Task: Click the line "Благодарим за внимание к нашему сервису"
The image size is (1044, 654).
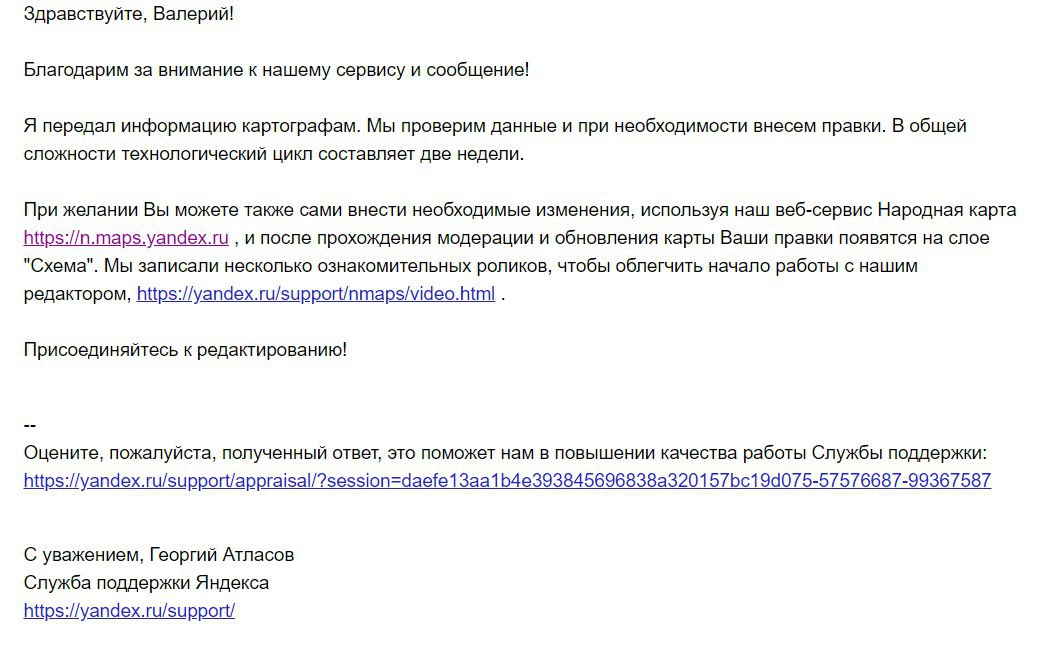Action: point(276,70)
